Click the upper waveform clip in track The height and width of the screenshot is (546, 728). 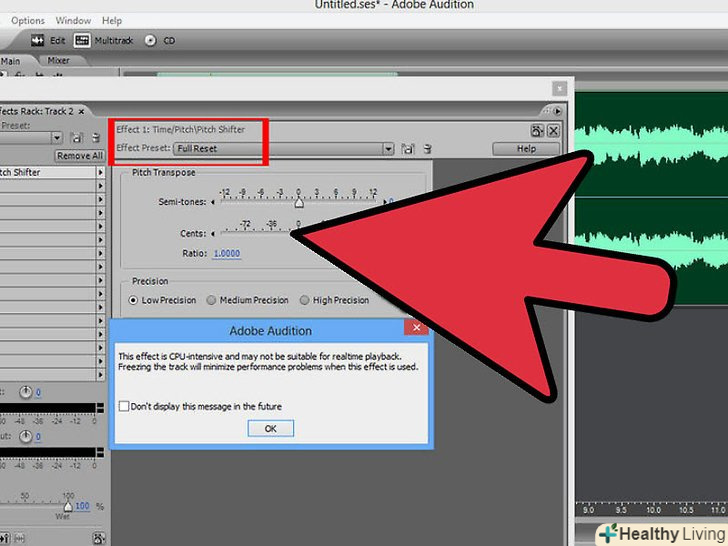[x=651, y=143]
